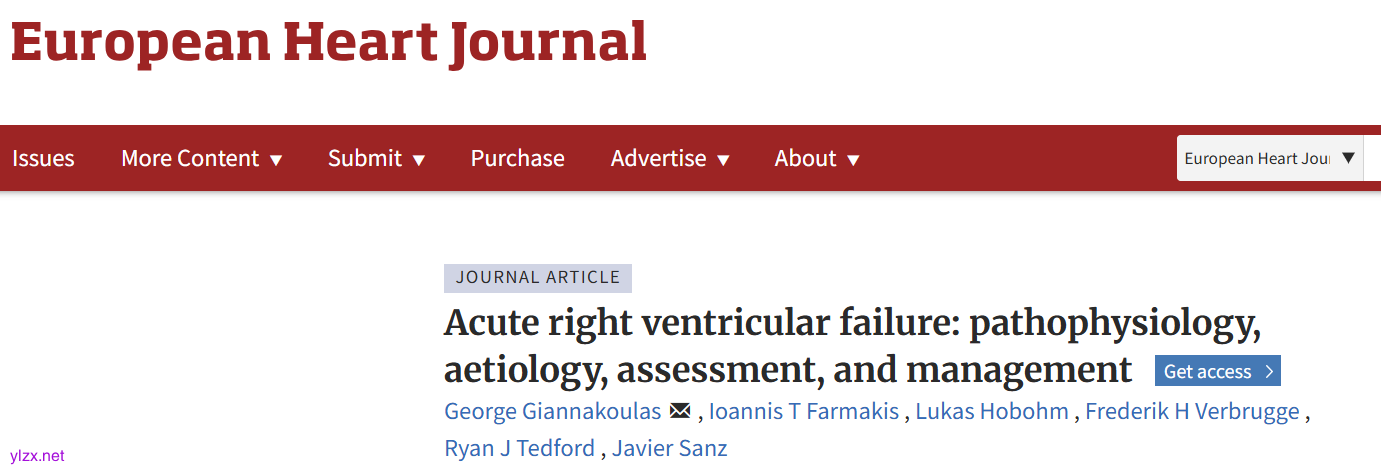Open author Ioannis T Farmakis link
This screenshot has width=1381, height=471.
pyautogui.click(x=803, y=411)
